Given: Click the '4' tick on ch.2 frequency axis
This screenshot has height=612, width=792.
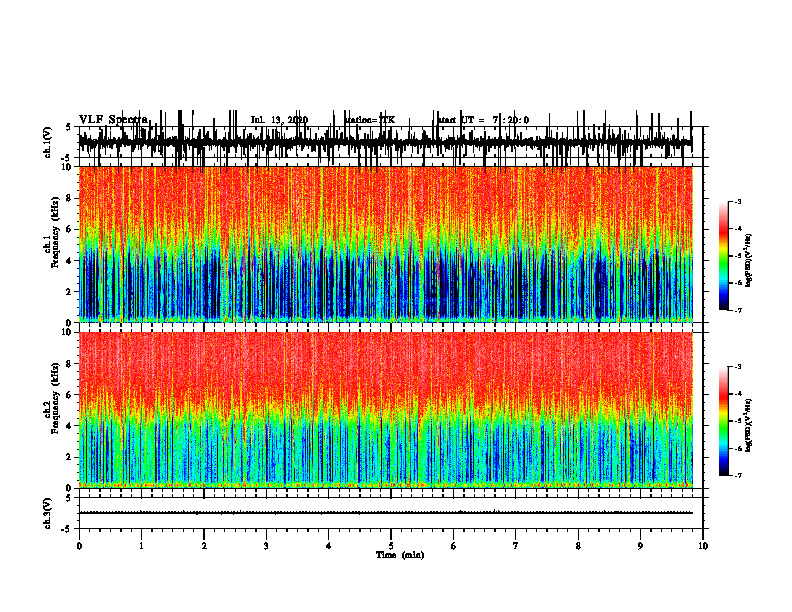Looking at the screenshot, I should (69, 426).
